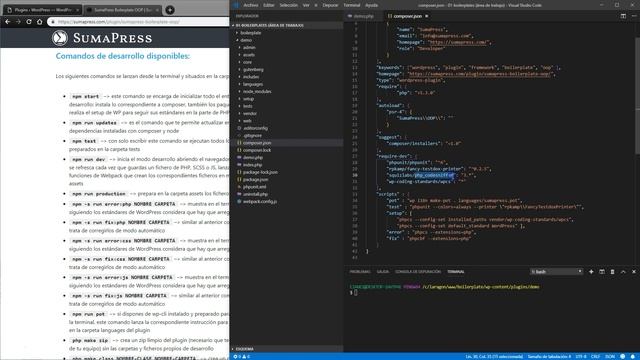Image resolution: width=640 pixels, height=360 pixels.
Task: Open the Selección menu
Action: 289,5
